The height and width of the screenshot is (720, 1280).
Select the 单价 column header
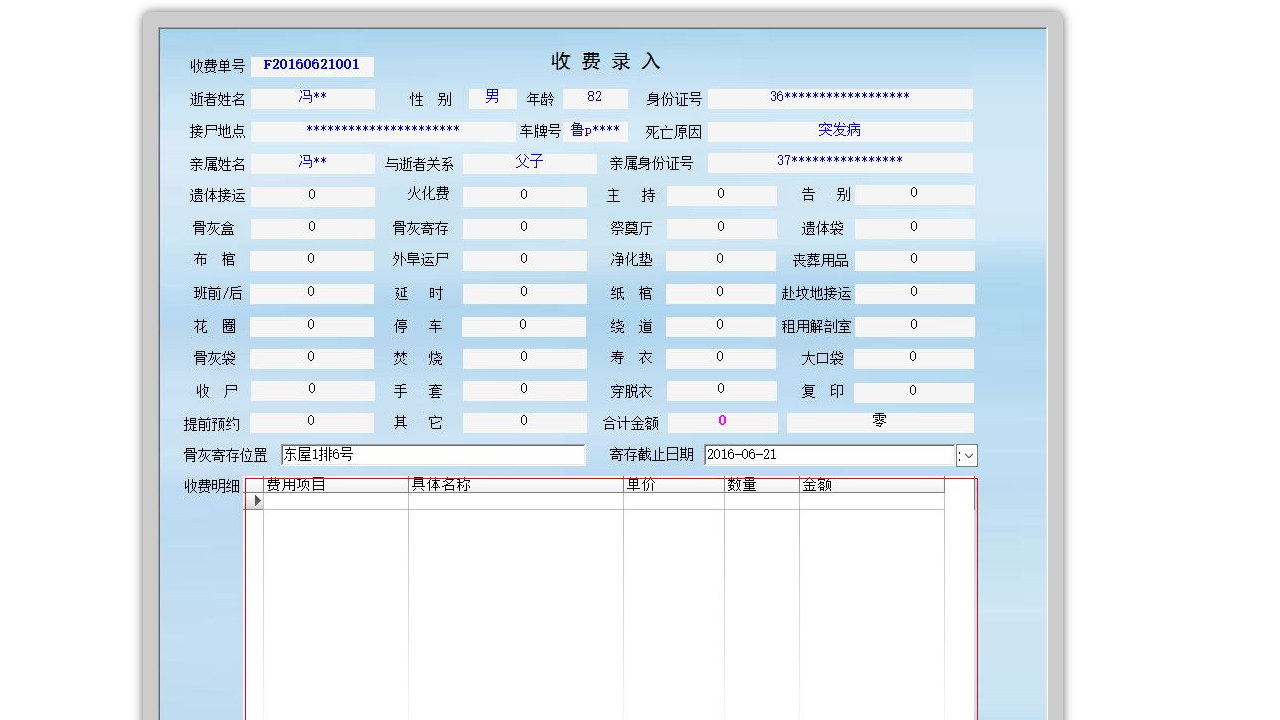click(x=670, y=485)
